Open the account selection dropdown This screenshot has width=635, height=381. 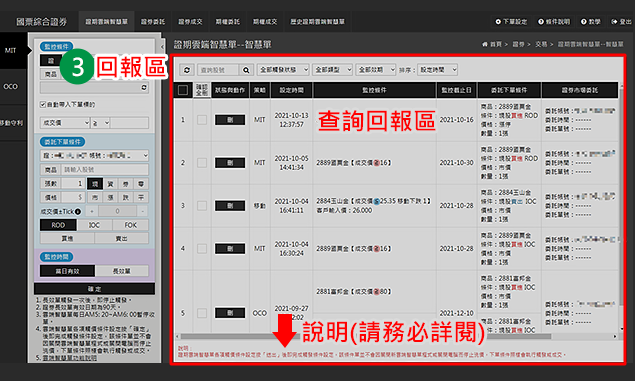pos(94,155)
